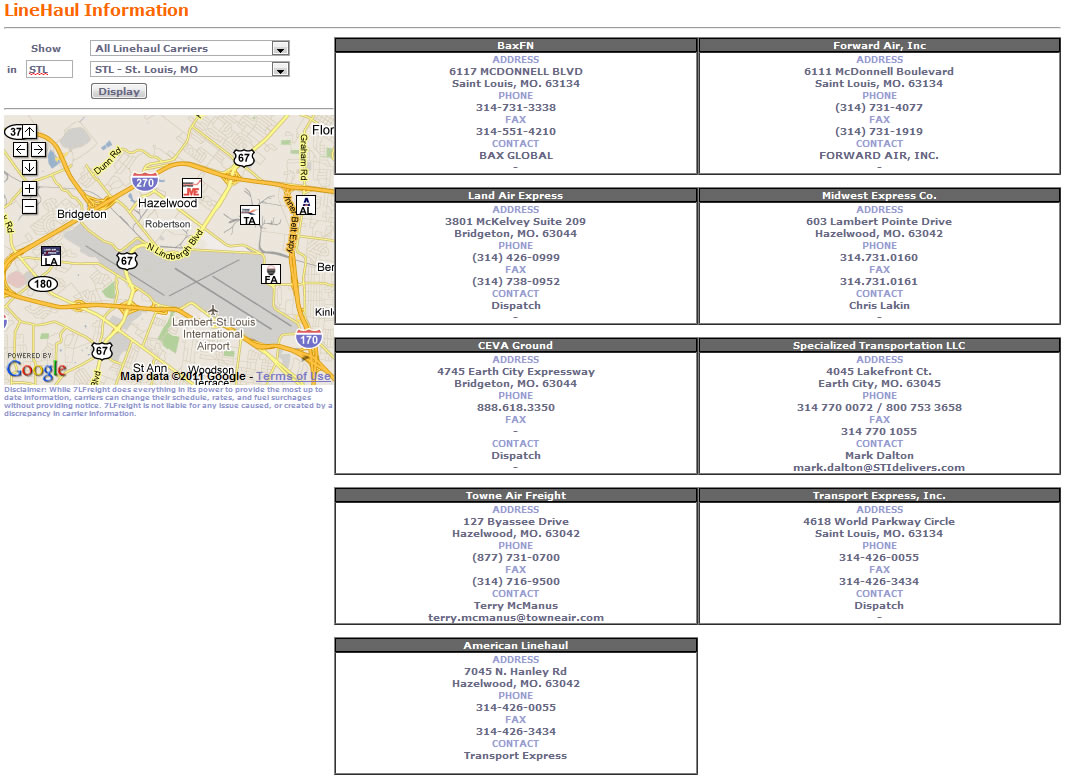
Task: Click Forward Air fax (314) 731-1919
Action: click(x=879, y=131)
